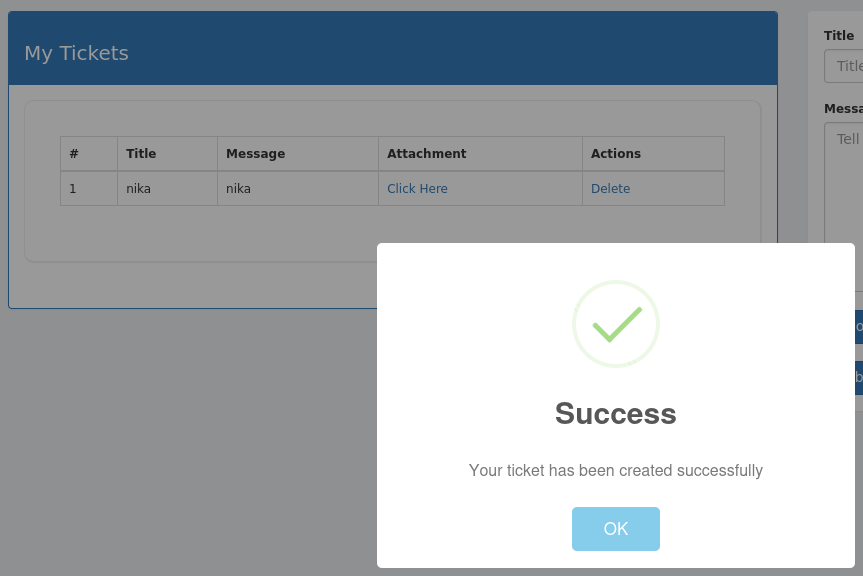Click the # column header

click(x=72, y=153)
